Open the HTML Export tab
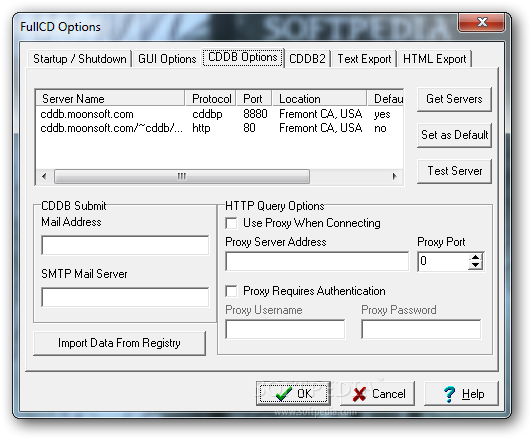The image size is (532, 439). click(x=434, y=59)
